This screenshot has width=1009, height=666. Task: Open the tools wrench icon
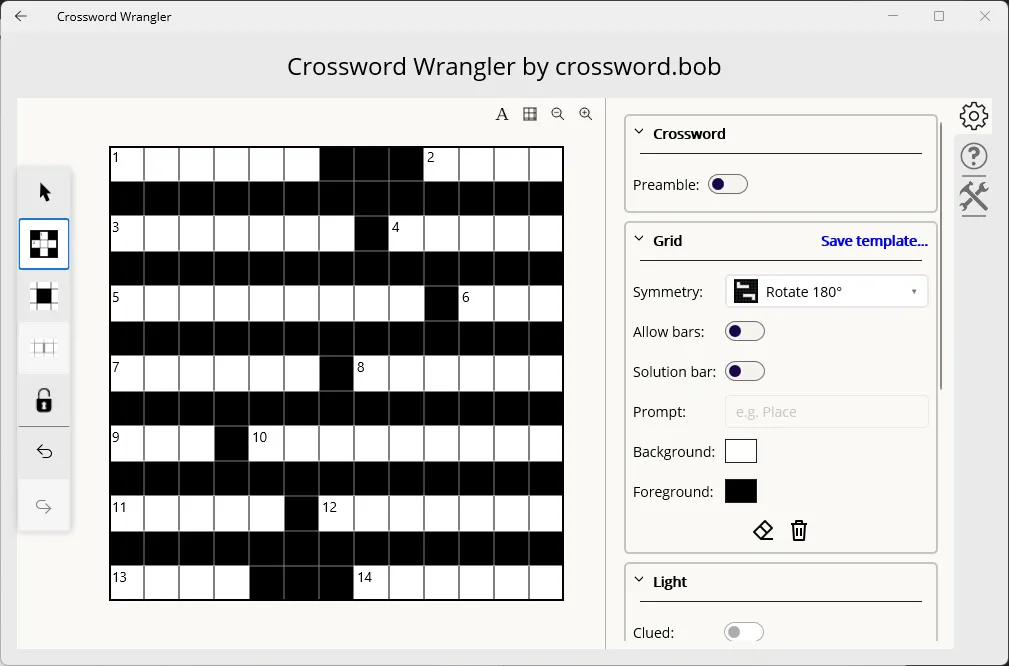974,196
